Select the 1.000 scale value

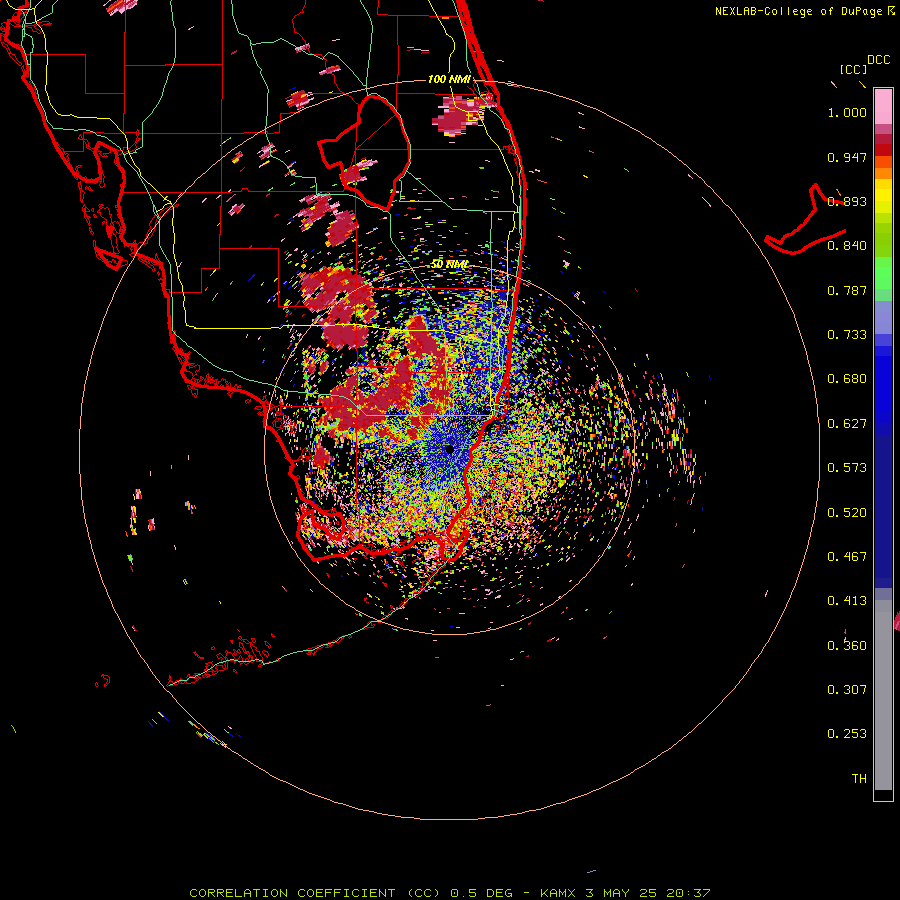pyautogui.click(x=847, y=112)
